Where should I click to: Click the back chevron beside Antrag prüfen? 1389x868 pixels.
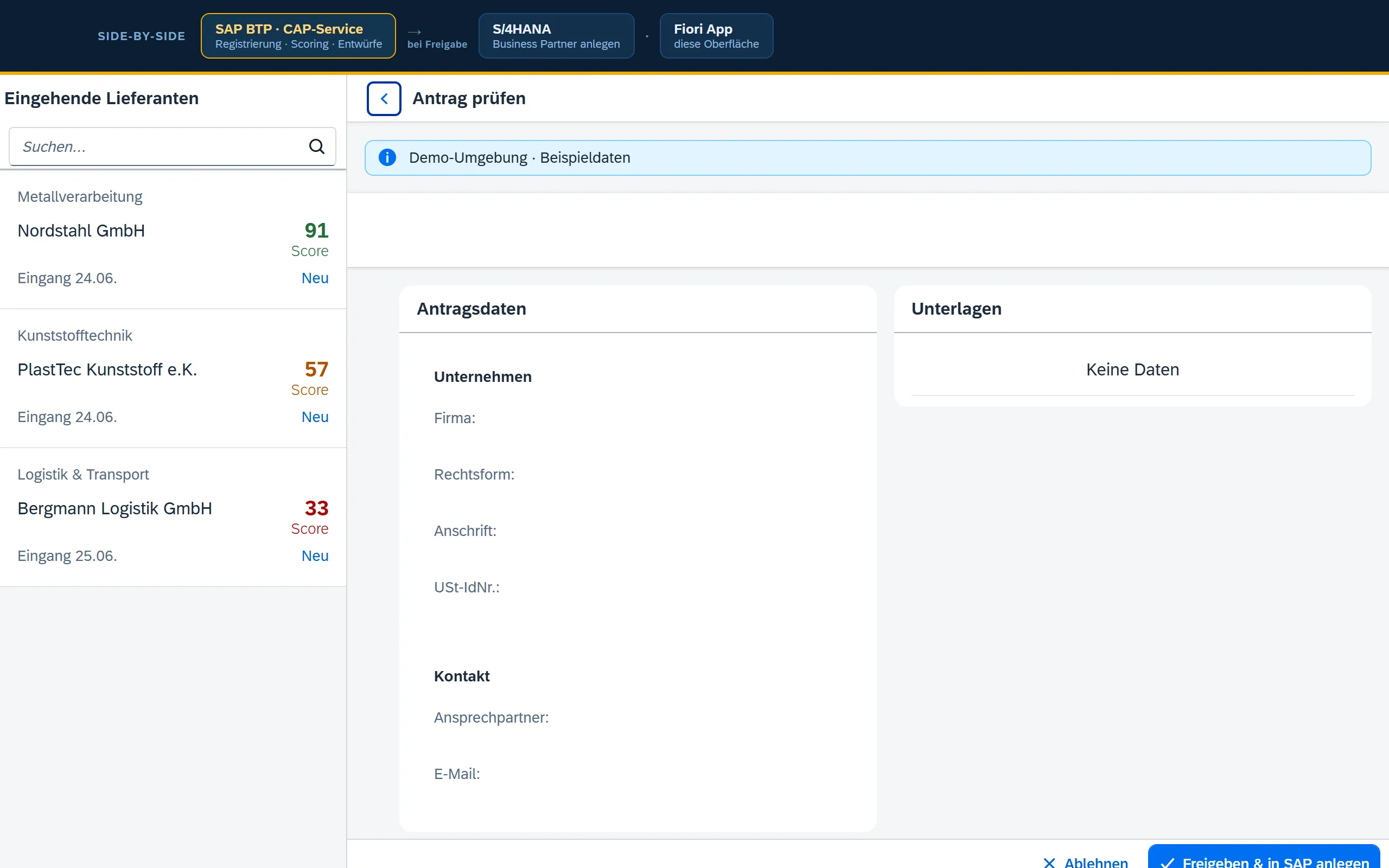pyautogui.click(x=384, y=99)
